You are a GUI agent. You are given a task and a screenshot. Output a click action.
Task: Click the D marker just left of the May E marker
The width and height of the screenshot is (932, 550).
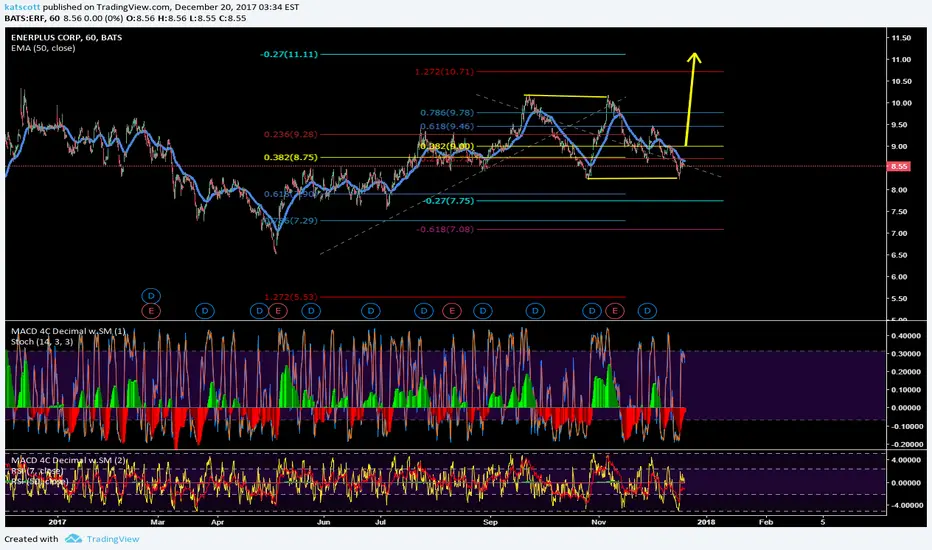point(259,310)
